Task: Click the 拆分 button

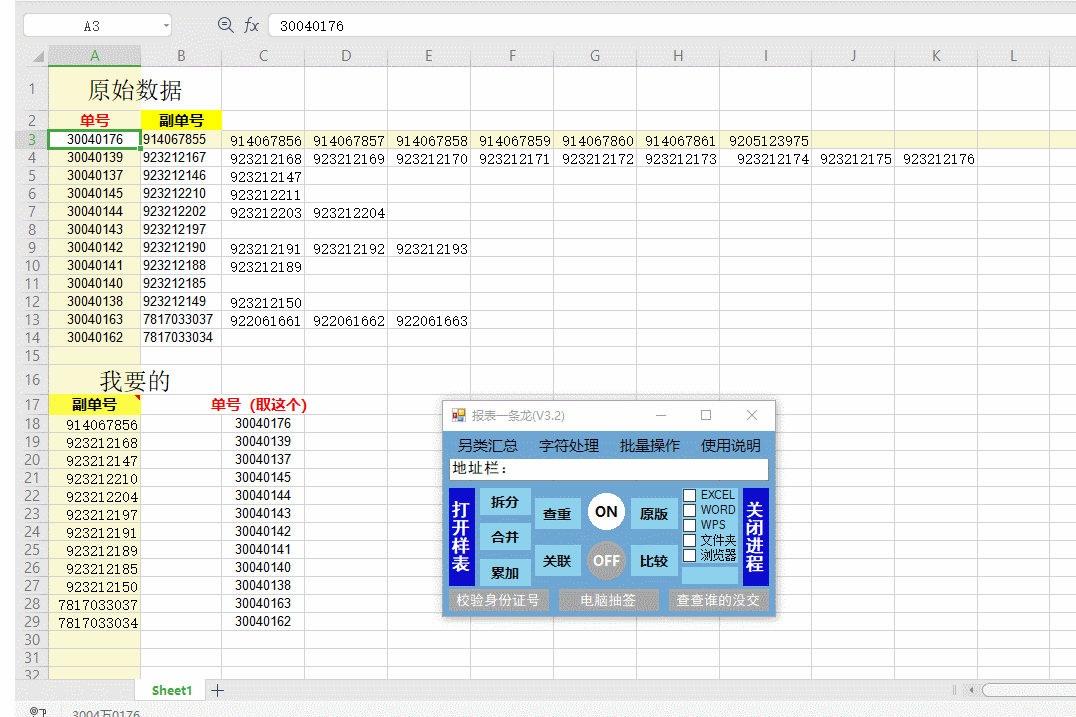Action: [505, 502]
